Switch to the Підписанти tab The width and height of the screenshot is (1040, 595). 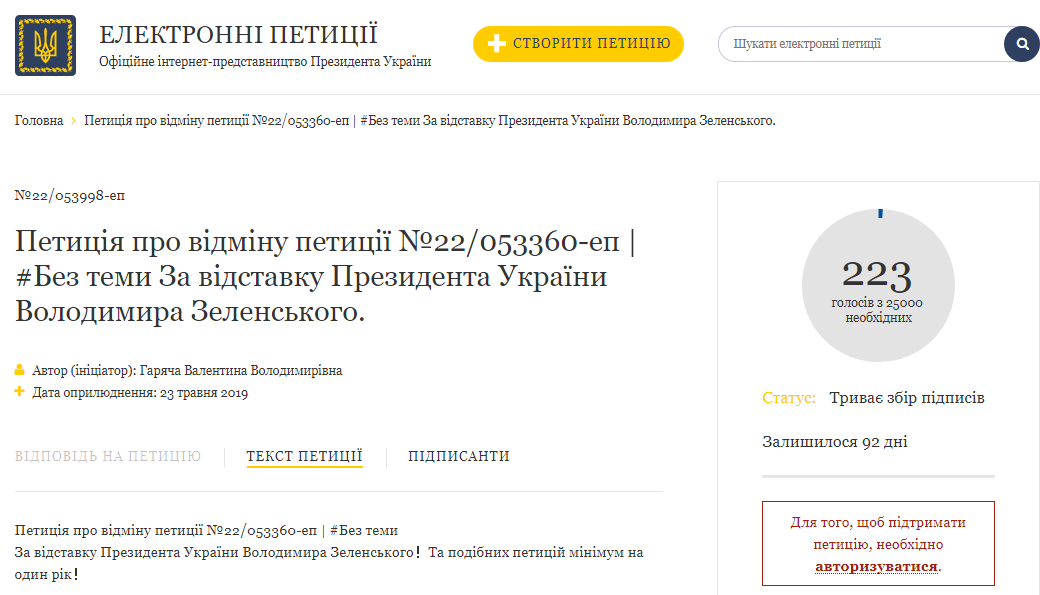pos(459,456)
